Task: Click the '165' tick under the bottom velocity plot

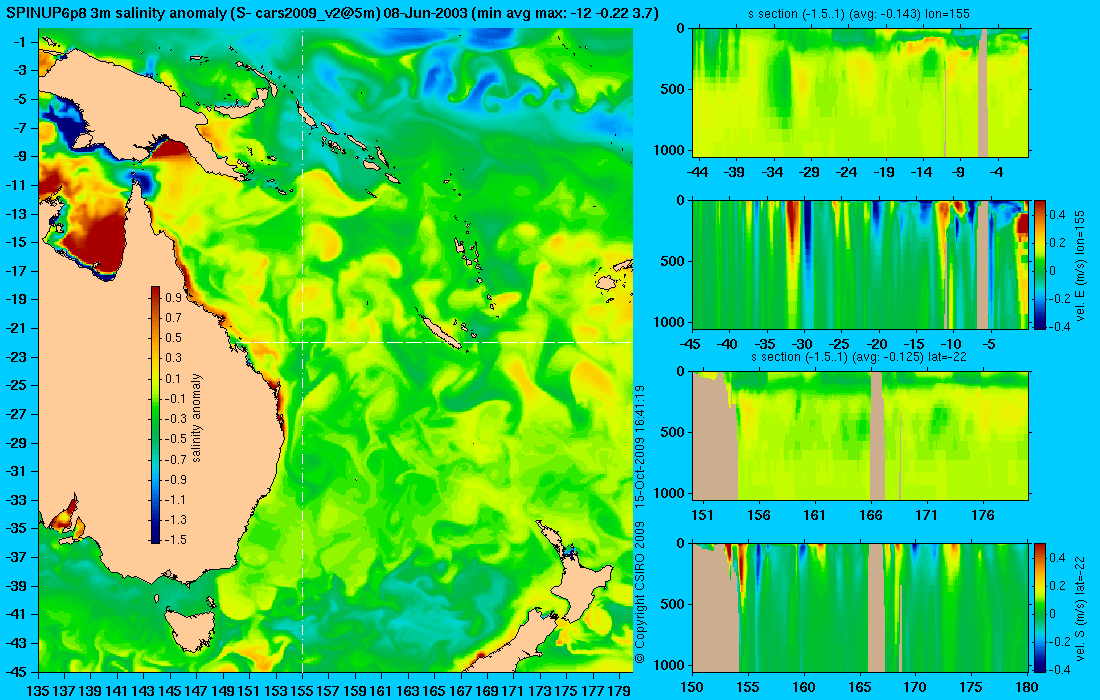Action: click(859, 687)
